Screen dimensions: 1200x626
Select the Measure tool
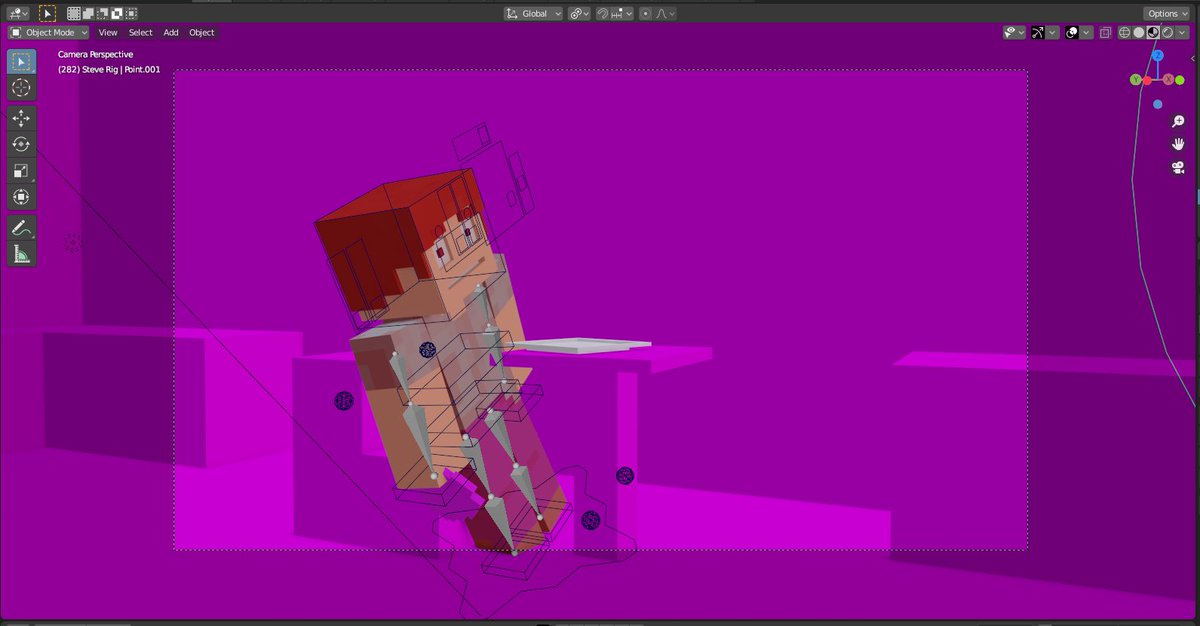(x=22, y=254)
